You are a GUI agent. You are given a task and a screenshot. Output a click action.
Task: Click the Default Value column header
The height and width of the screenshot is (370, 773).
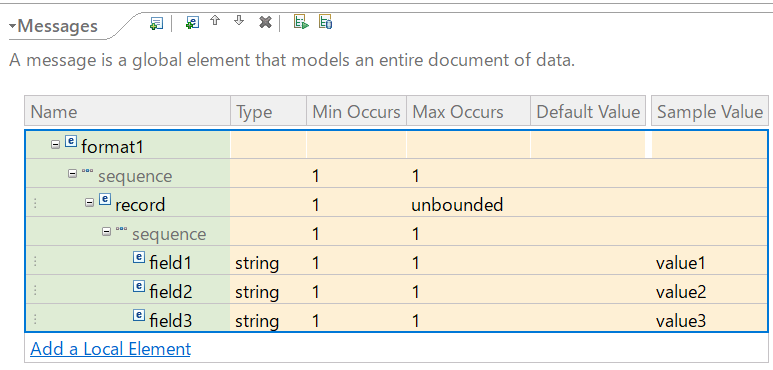pyautogui.click(x=588, y=112)
